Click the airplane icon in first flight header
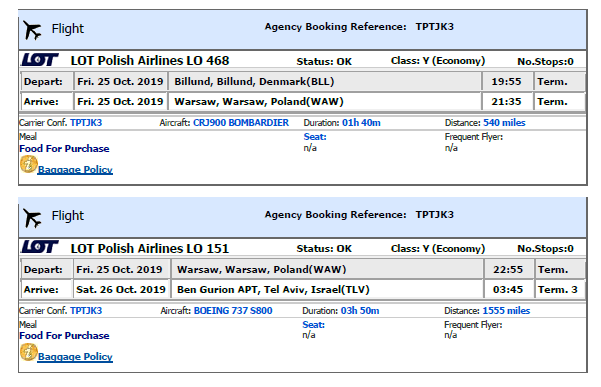The width and height of the screenshot is (601, 387). tap(32, 30)
